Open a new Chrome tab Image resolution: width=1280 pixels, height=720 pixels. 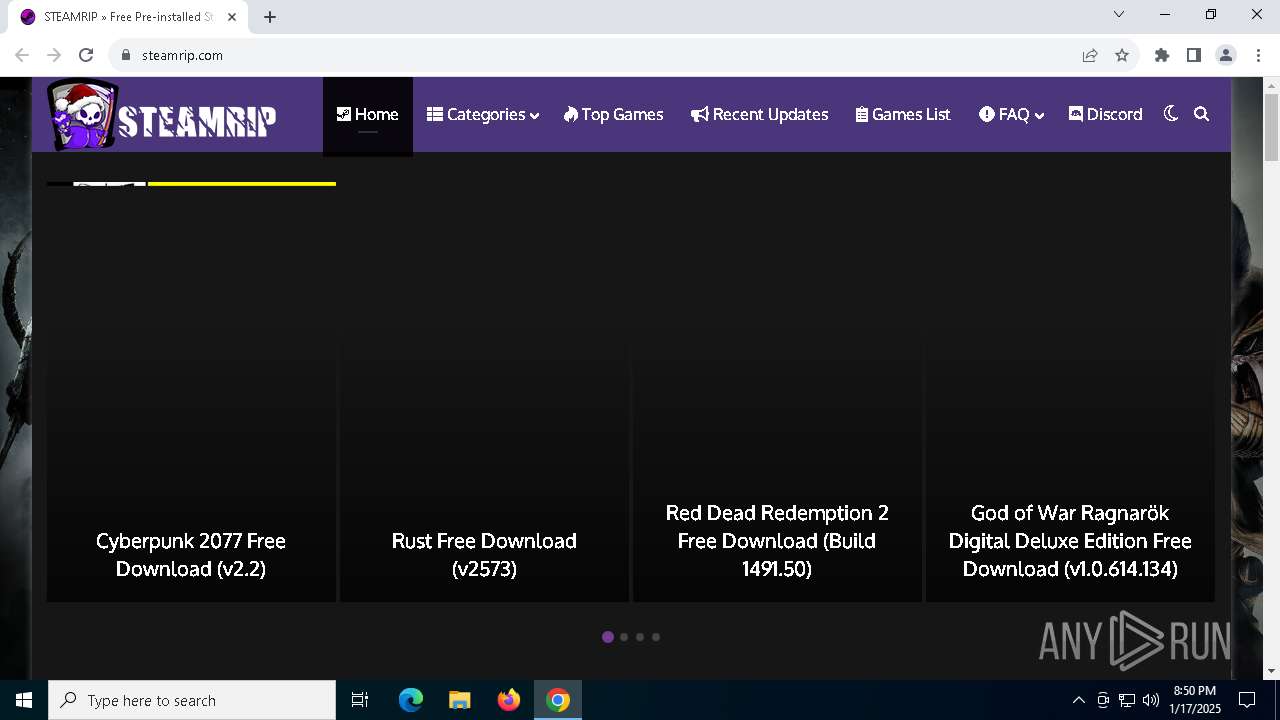click(270, 17)
